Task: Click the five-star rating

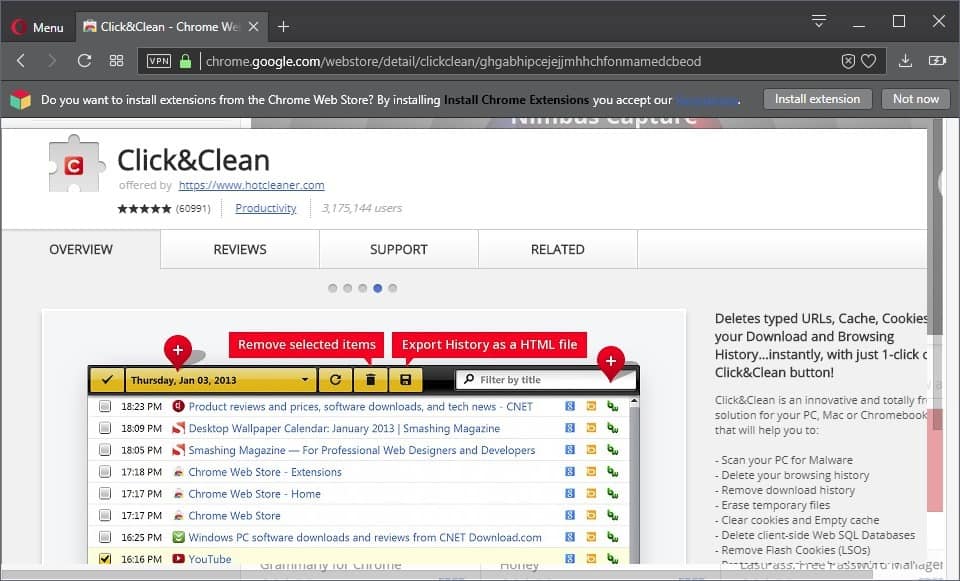Action: point(144,209)
